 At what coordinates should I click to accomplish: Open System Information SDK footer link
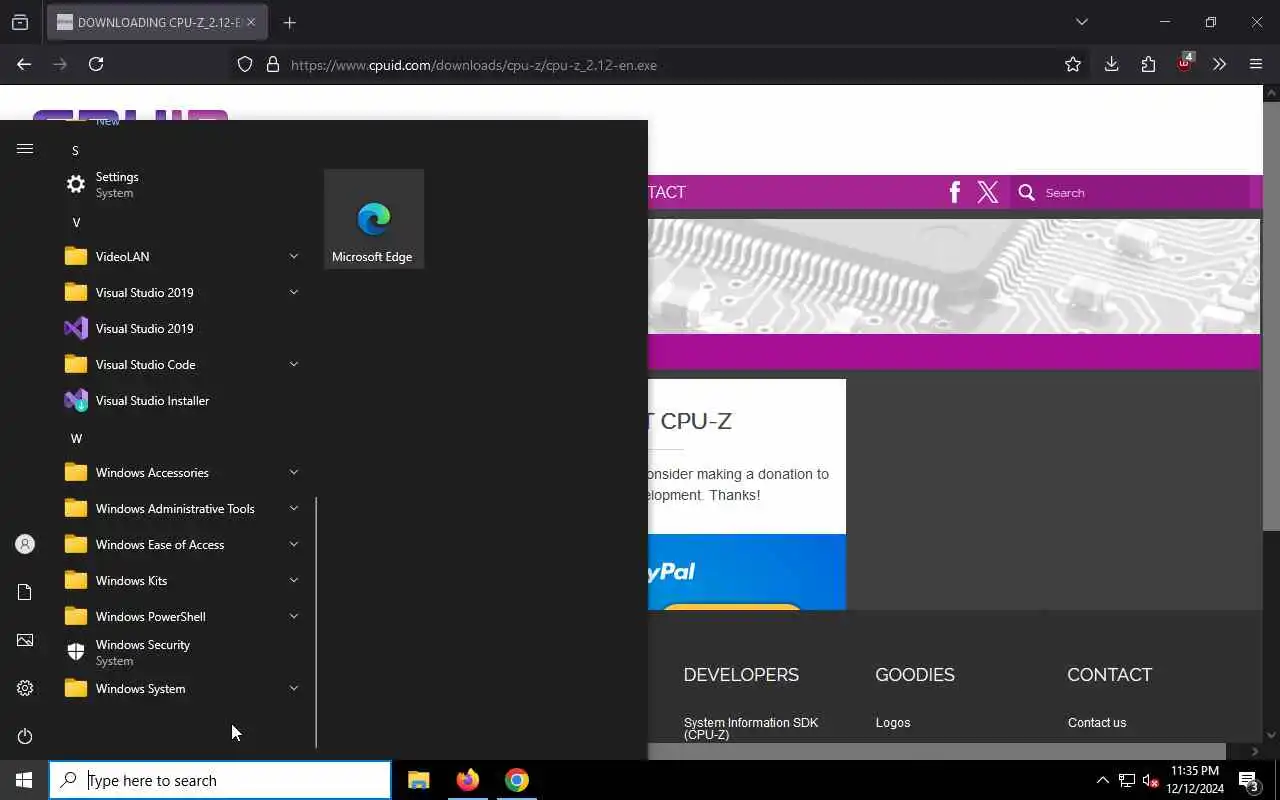[x=751, y=728]
